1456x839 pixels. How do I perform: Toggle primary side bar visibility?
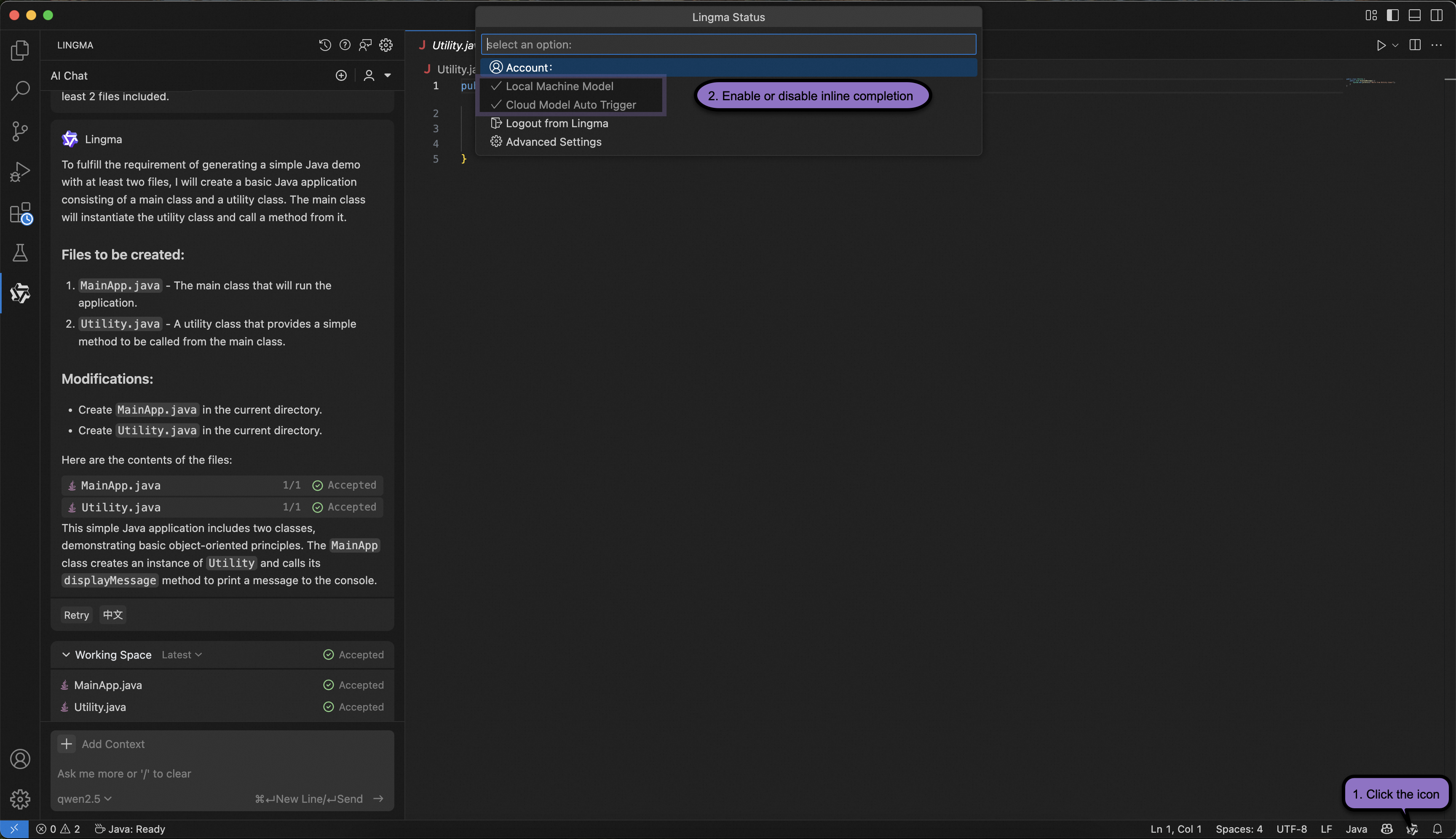[x=1393, y=16]
